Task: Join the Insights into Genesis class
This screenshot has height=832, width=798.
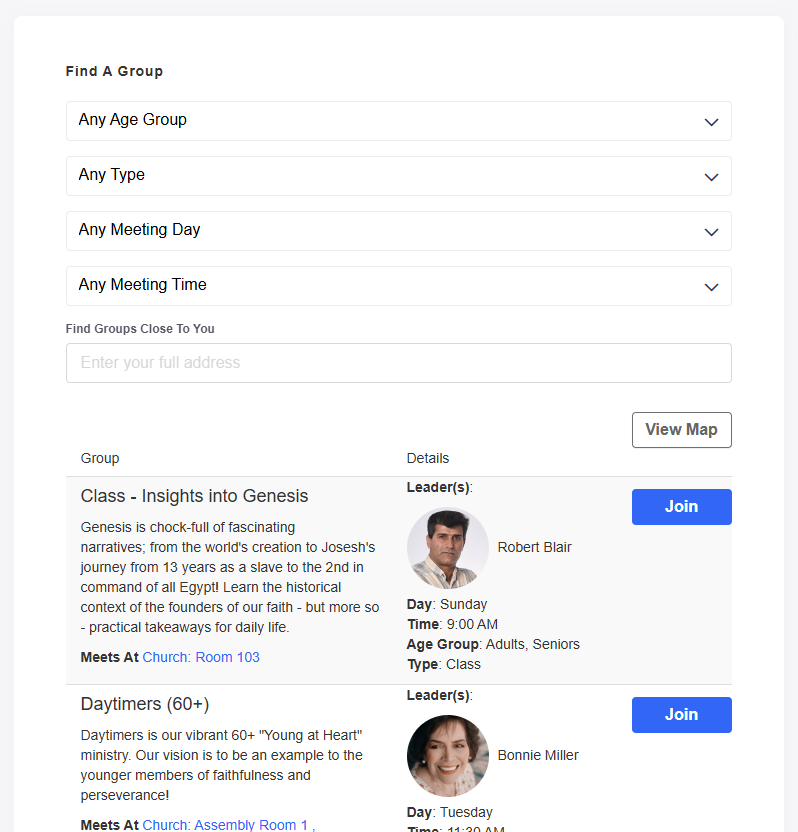Action: point(681,507)
